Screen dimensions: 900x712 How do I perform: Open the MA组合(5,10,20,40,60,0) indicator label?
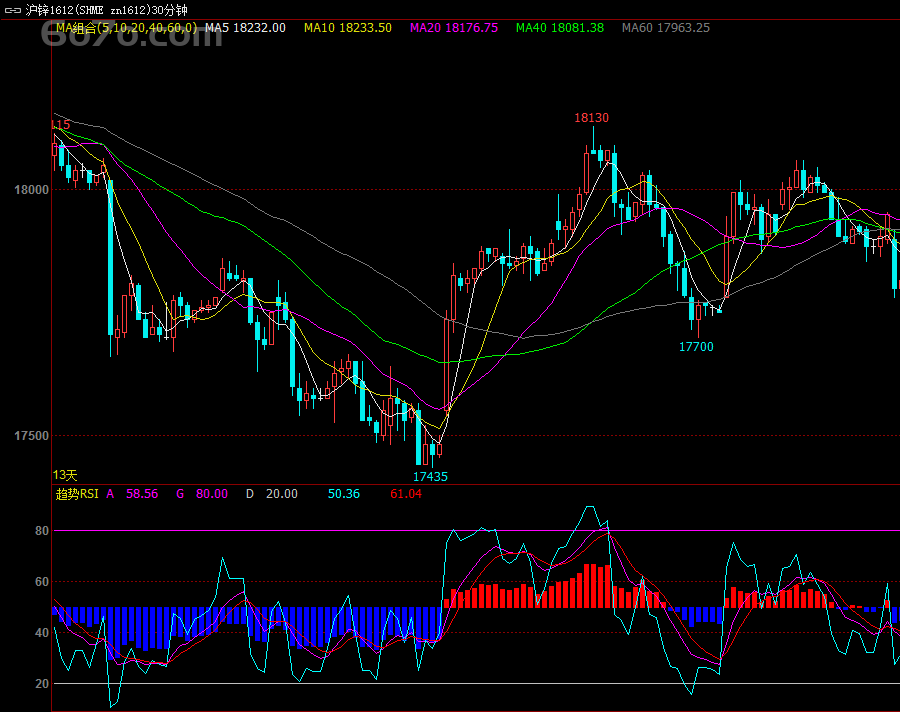[x=126, y=28]
